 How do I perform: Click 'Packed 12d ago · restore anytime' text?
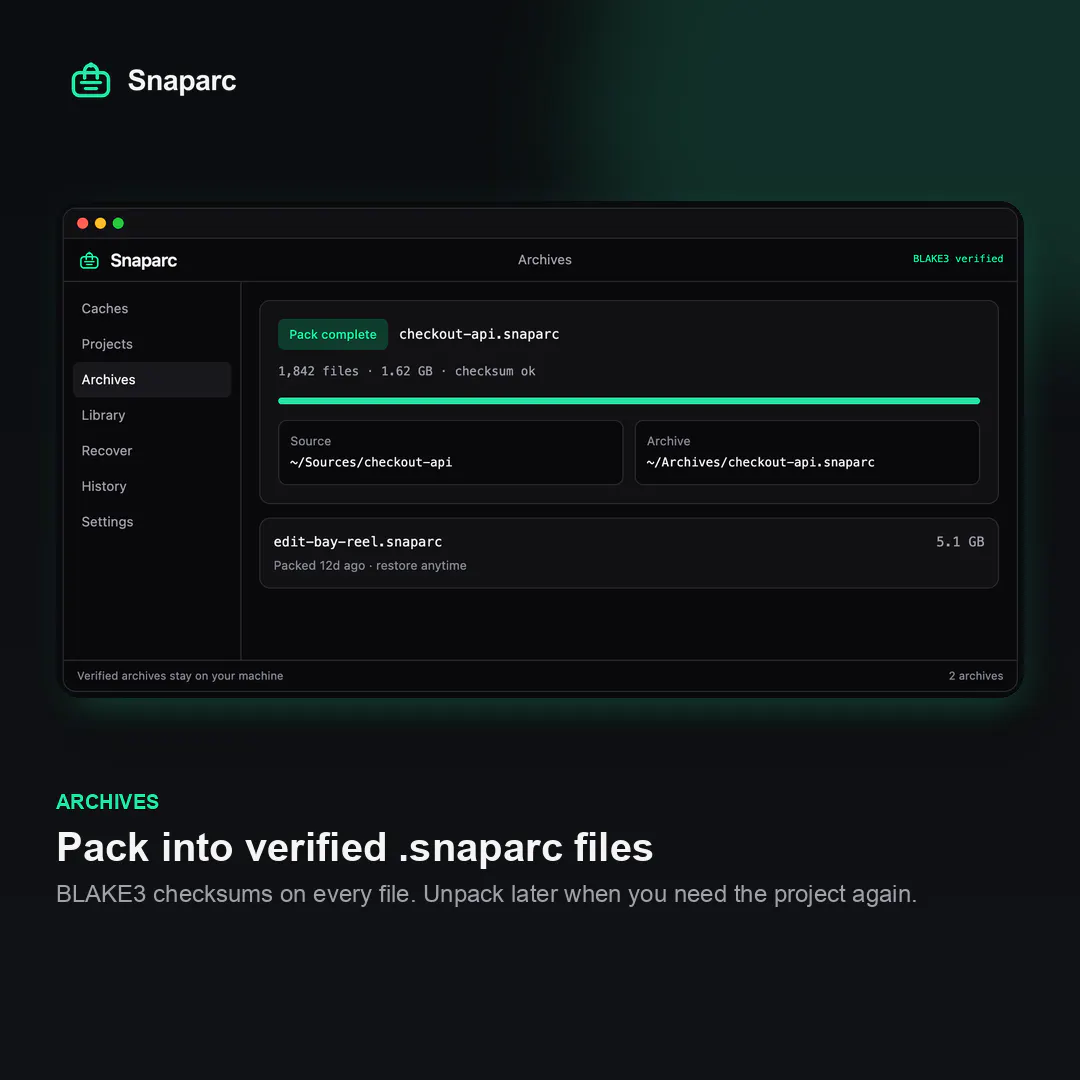370,565
